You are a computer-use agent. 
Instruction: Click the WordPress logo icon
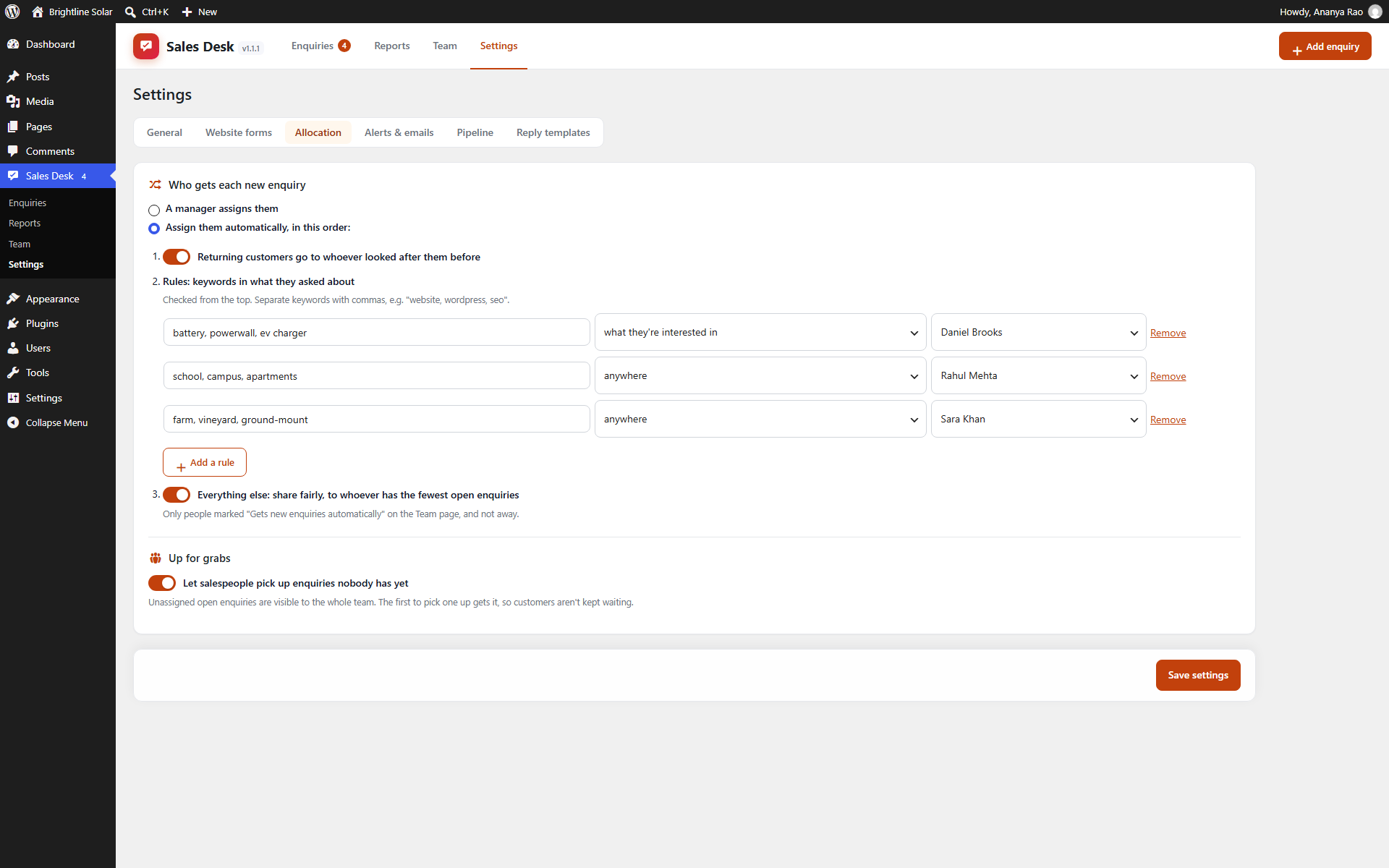(x=12, y=12)
